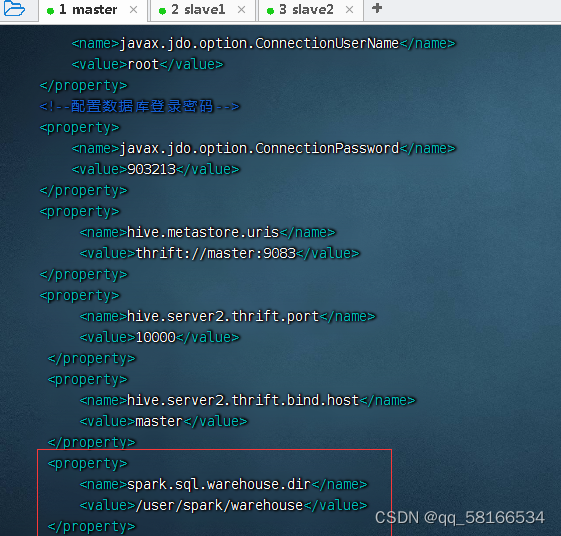561x536 pixels.
Task: Click green status dot on slave1 tab
Action: [x=162, y=11]
